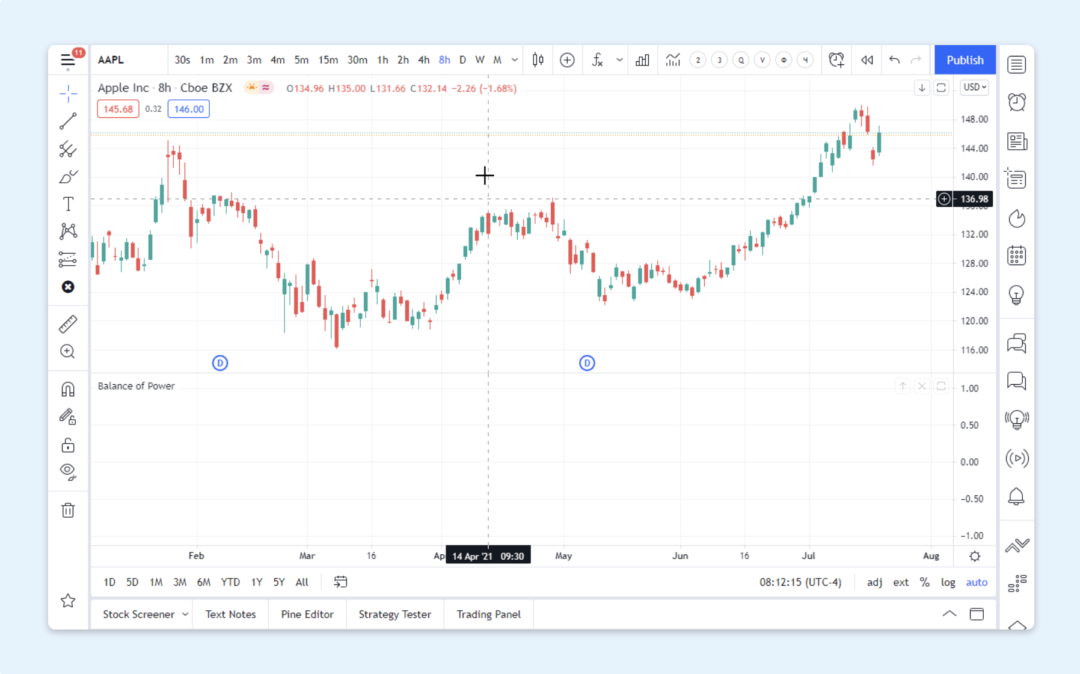Select the Trend Line drawing tool
The width and height of the screenshot is (1080, 674).
68,122
